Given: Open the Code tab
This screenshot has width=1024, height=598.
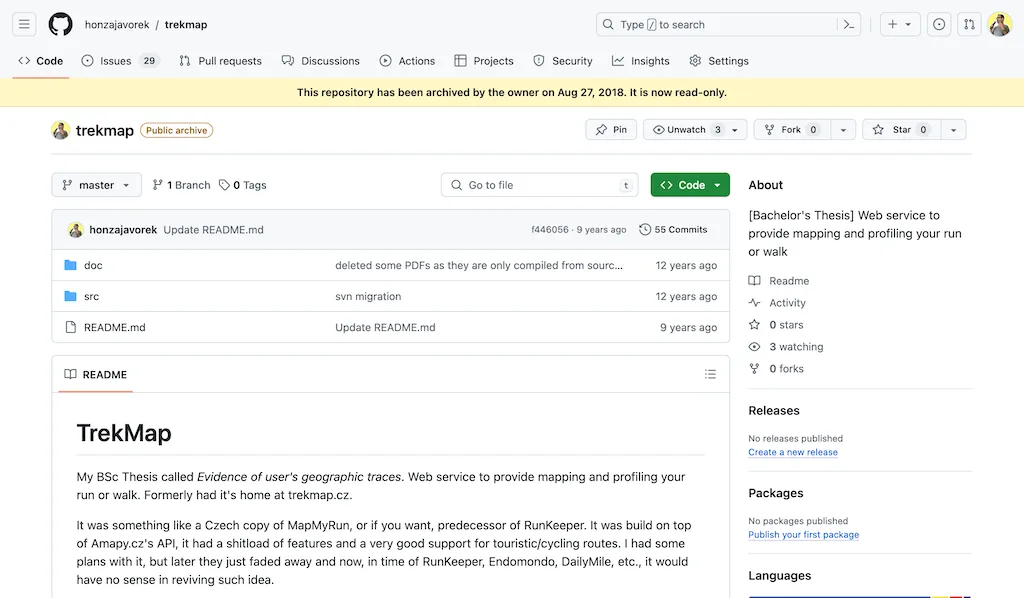Looking at the screenshot, I should pyautogui.click(x=40, y=61).
